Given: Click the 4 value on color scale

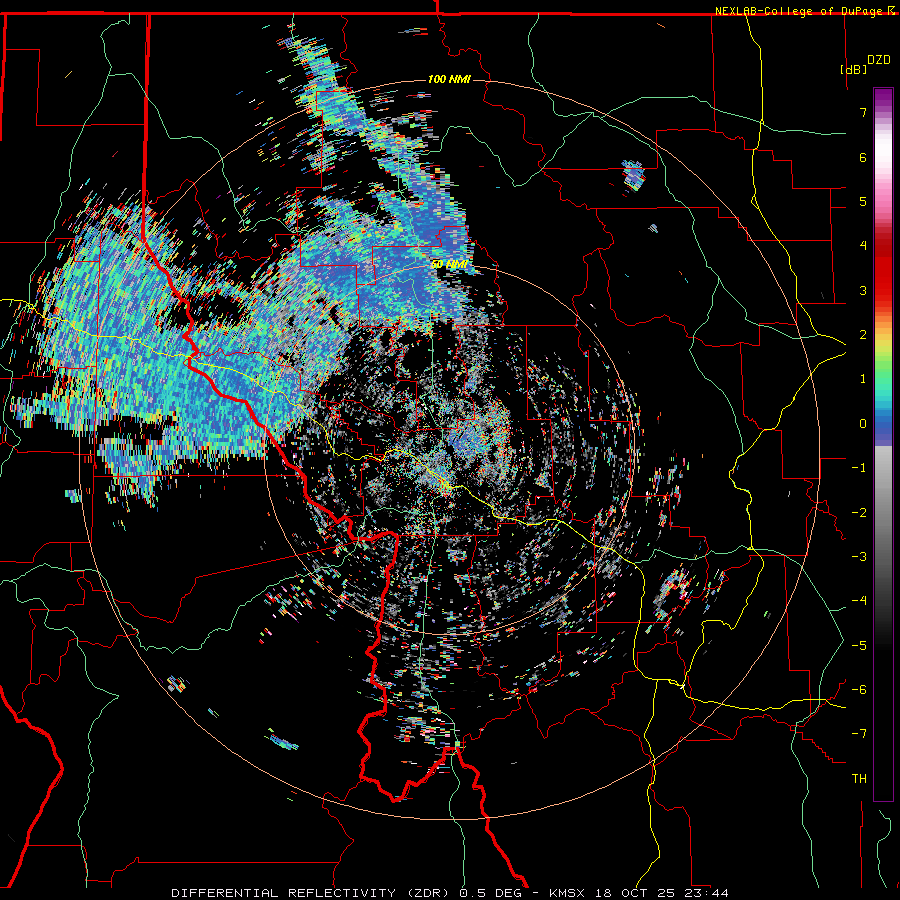Looking at the screenshot, I should [x=863, y=246].
